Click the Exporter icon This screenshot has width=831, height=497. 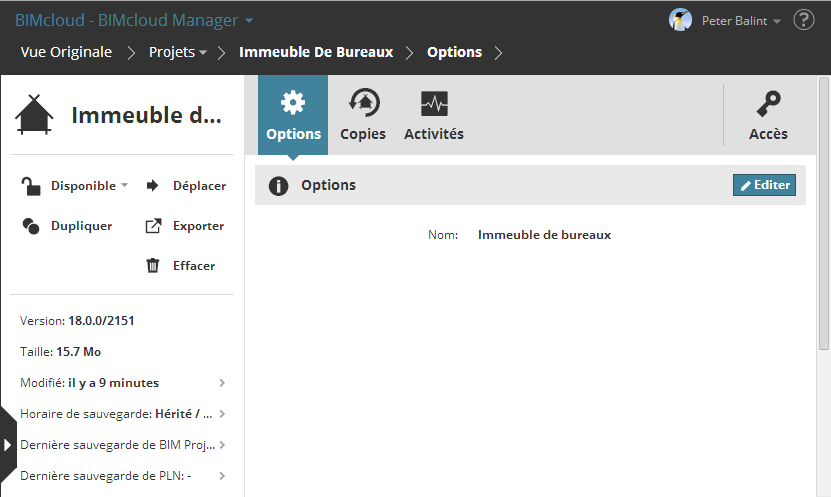(x=153, y=226)
